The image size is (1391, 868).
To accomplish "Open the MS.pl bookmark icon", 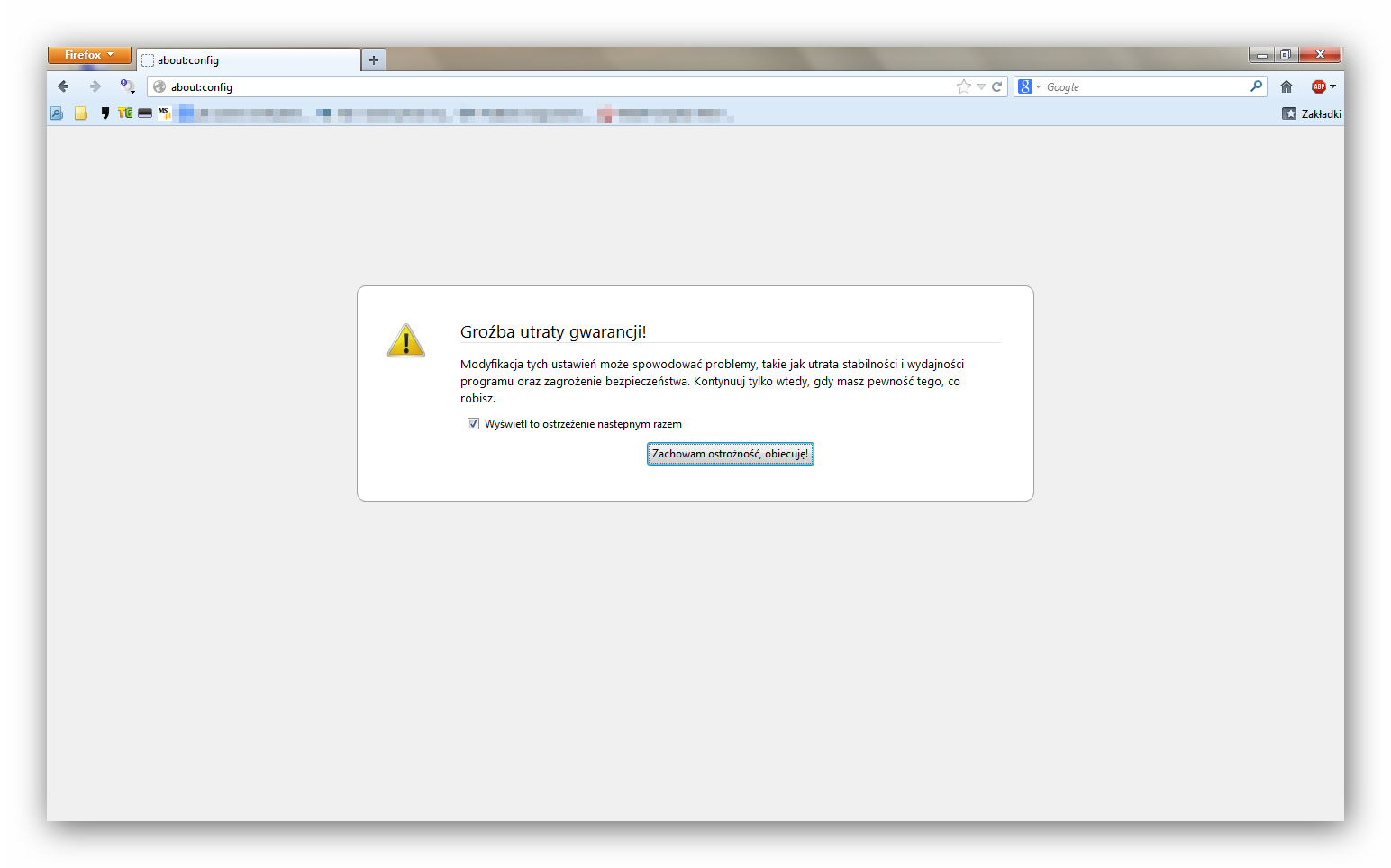I will [x=164, y=113].
